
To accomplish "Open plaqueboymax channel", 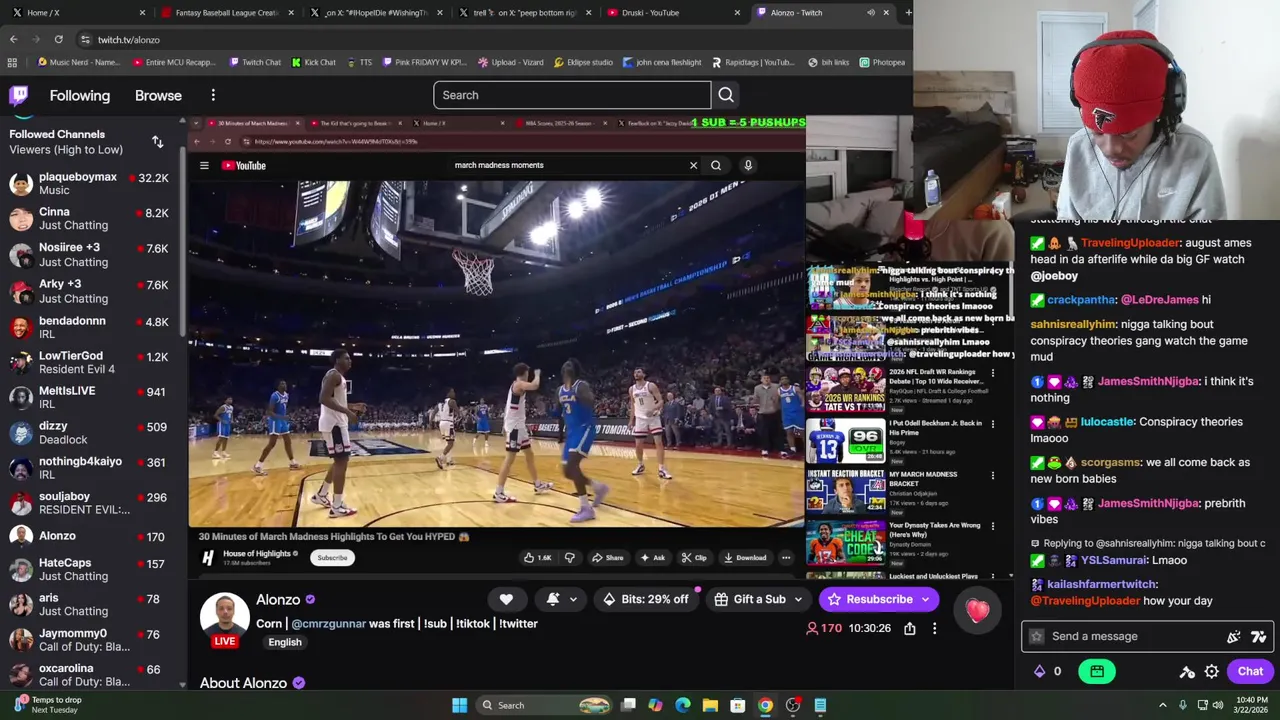I will click(x=92, y=183).
